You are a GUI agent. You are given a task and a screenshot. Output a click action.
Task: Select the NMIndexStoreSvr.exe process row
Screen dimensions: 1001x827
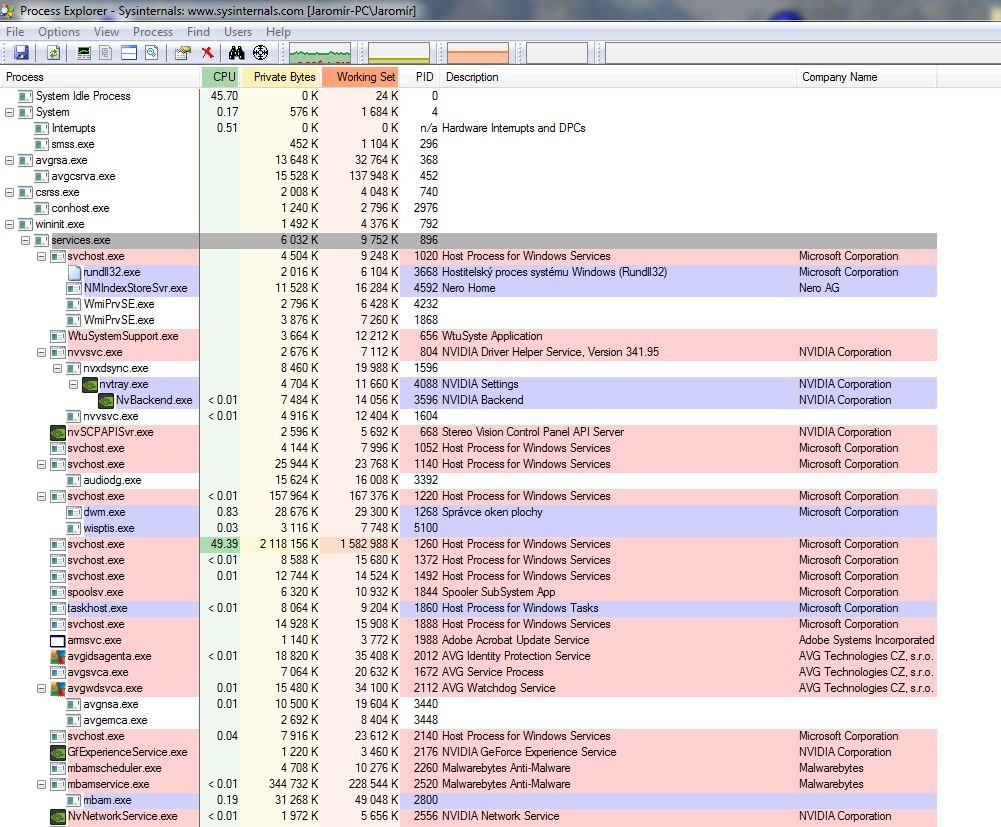click(469, 288)
